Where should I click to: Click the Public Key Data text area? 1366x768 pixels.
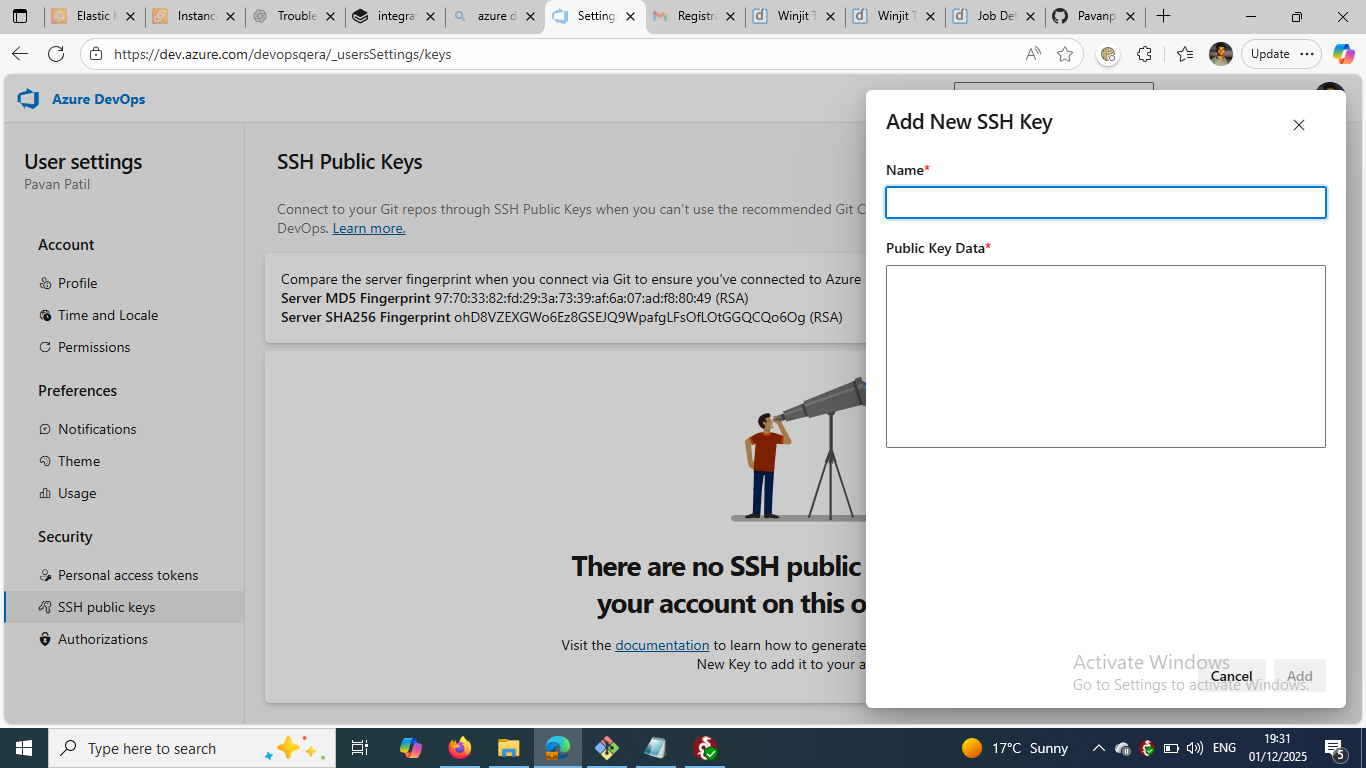[x=1105, y=356]
